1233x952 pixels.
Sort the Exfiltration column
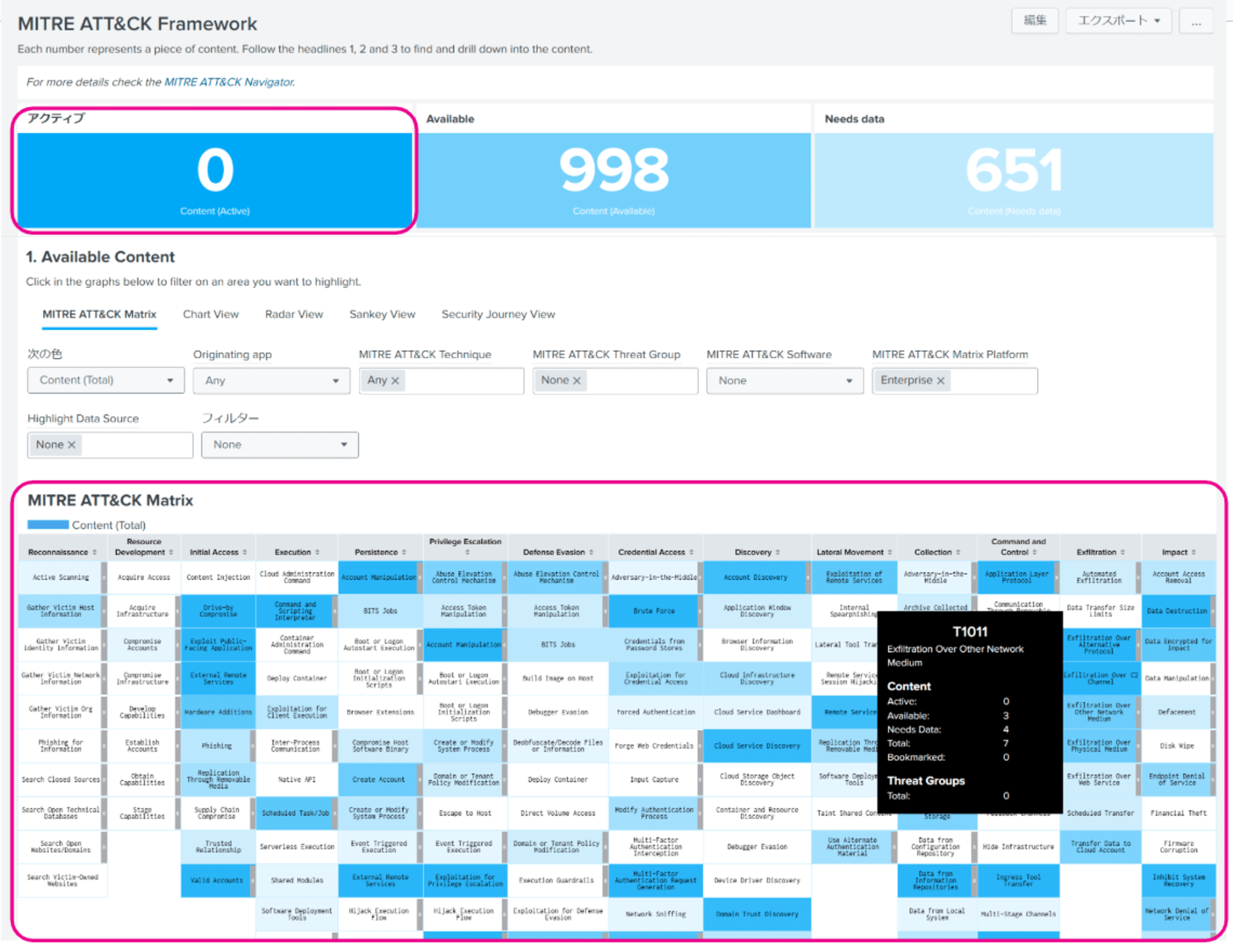click(1123, 552)
